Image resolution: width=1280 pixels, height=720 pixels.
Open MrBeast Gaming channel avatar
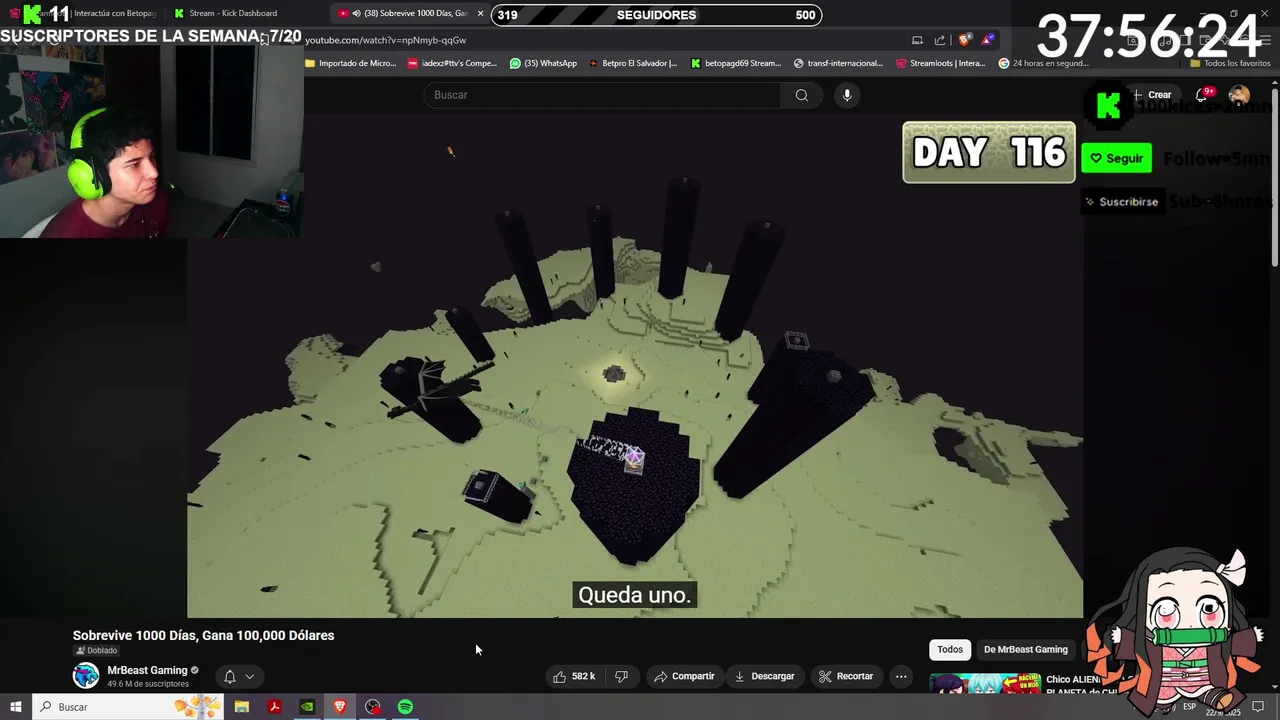(x=86, y=676)
